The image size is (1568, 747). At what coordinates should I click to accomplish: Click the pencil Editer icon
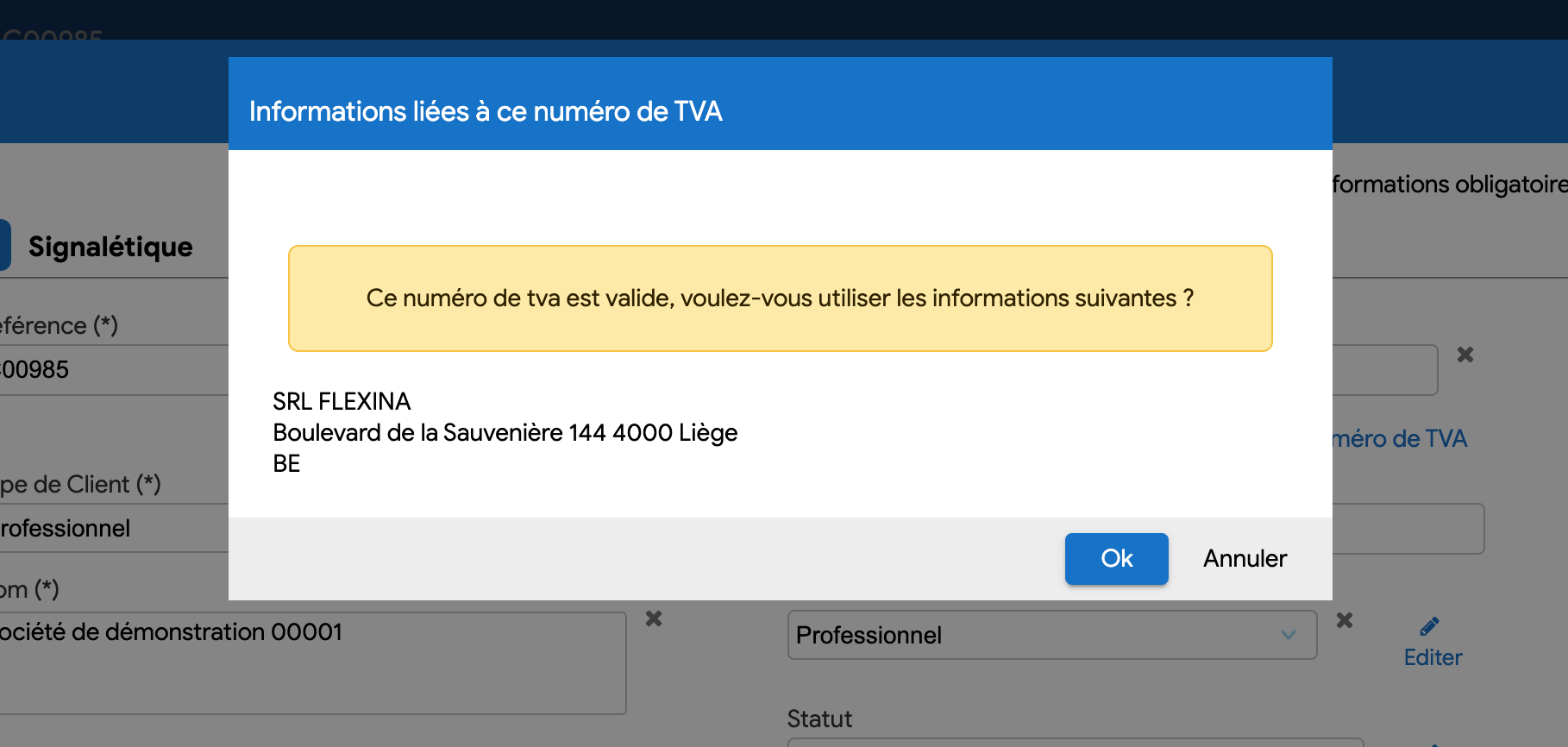coord(1429,626)
